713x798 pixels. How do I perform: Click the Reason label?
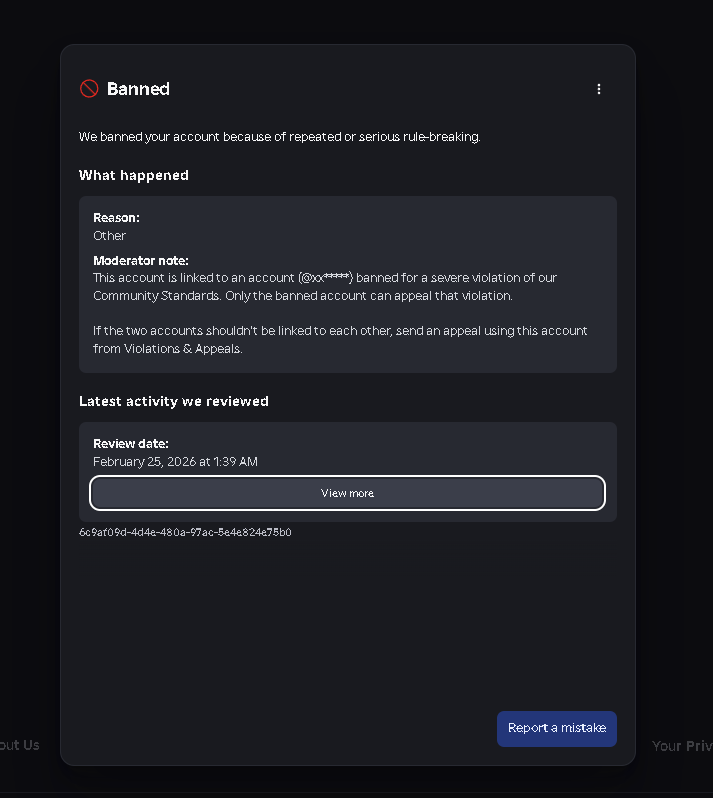[116, 217]
